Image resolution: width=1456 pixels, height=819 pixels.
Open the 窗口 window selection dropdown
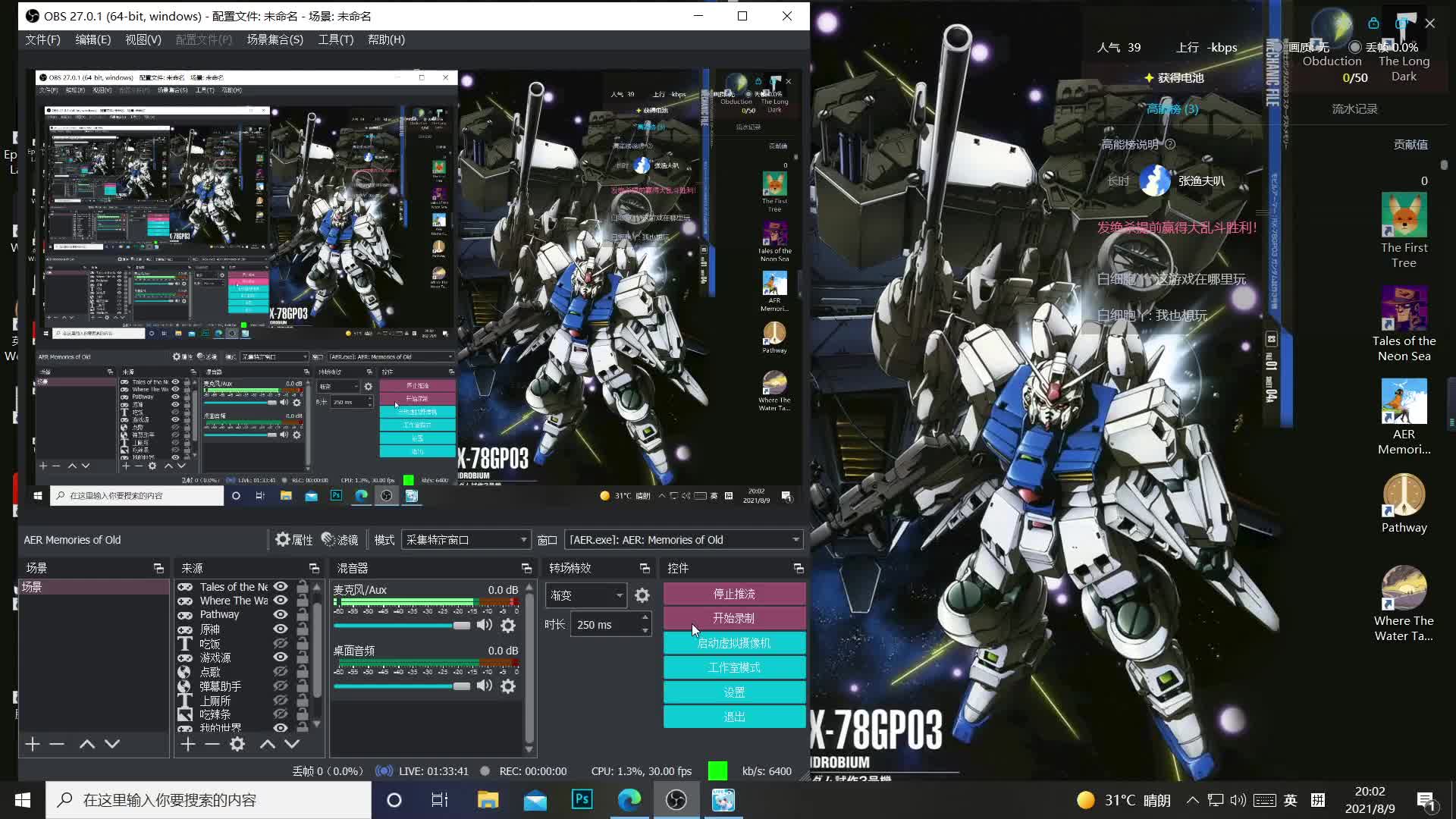[684, 540]
